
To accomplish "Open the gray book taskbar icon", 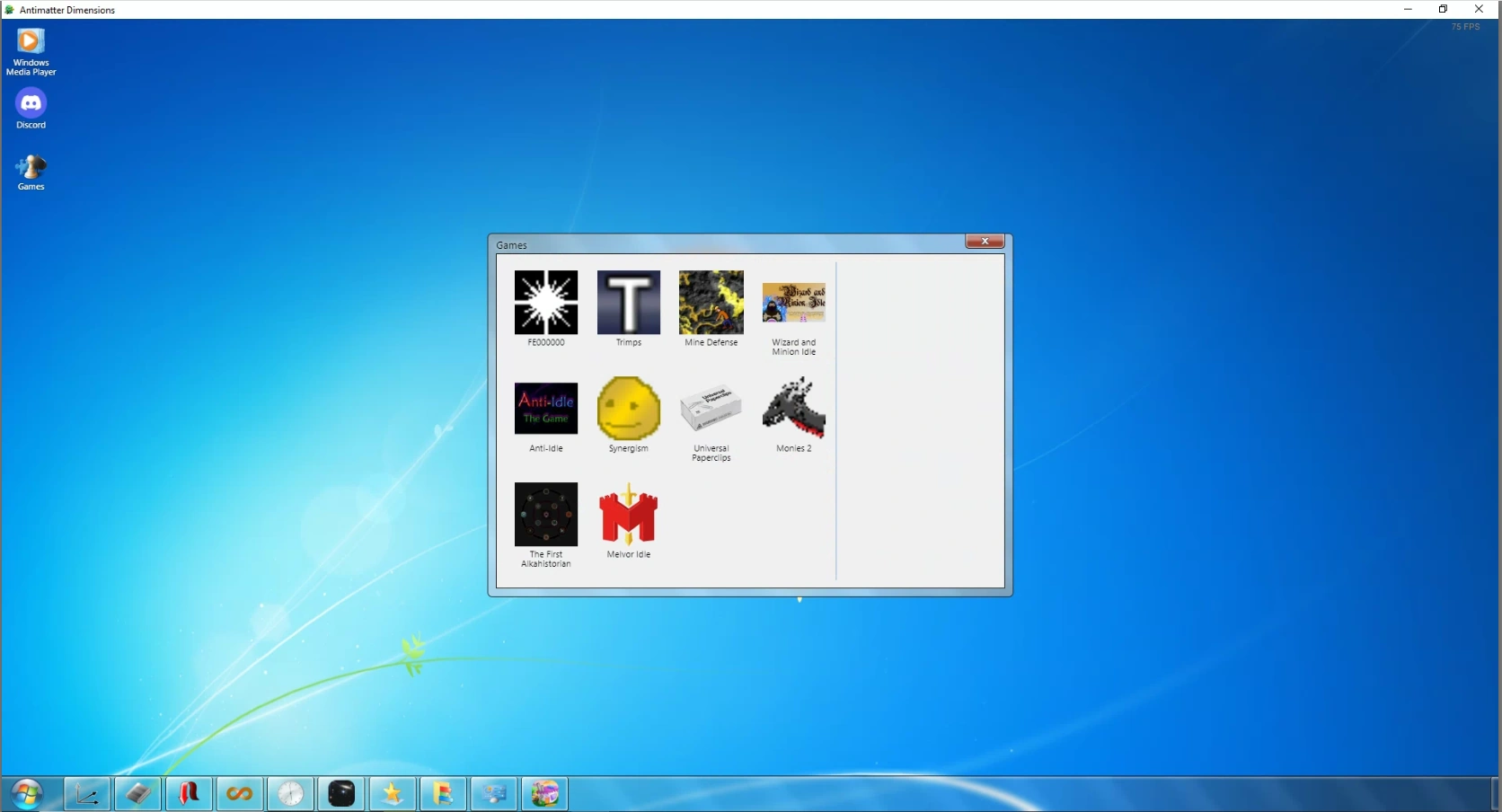I will pyautogui.click(x=137, y=794).
